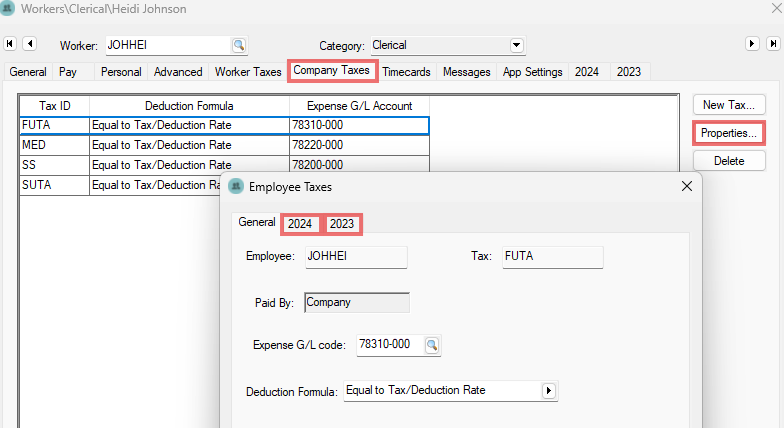The width and height of the screenshot is (784, 428).
Task: Close the Employee Taxes dialog
Action: pos(687,186)
